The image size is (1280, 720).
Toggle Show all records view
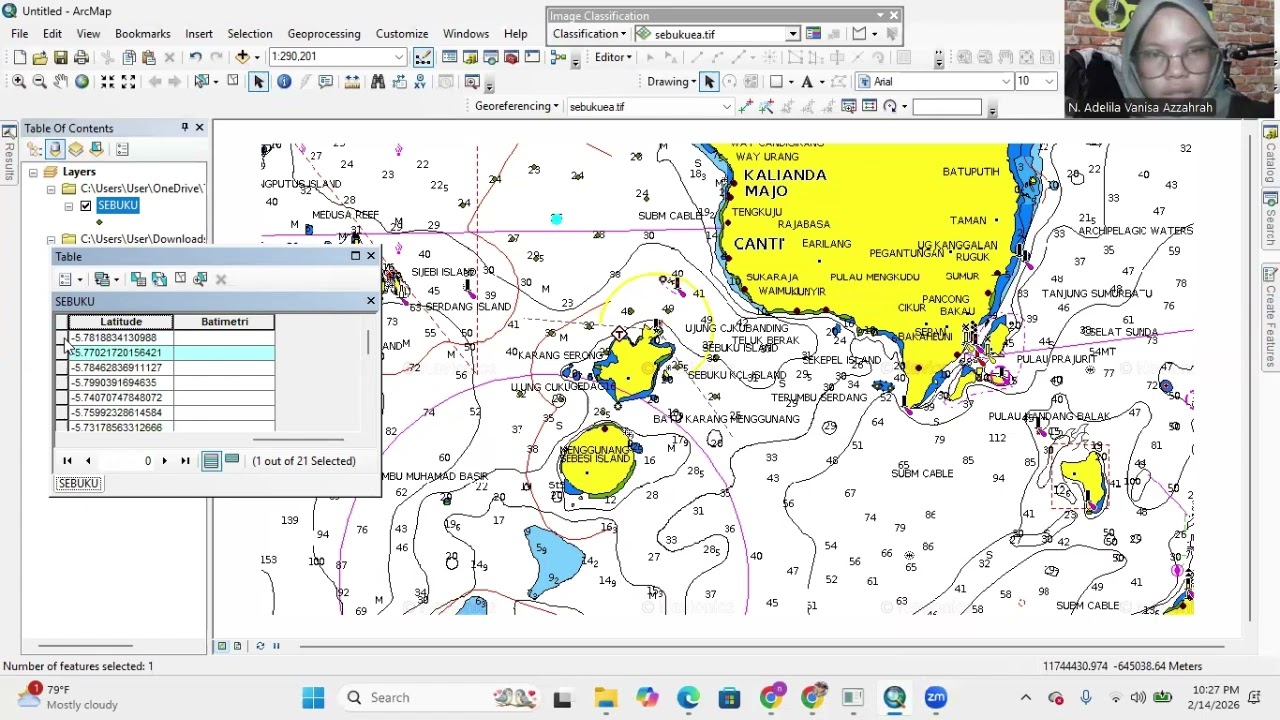coord(211,461)
